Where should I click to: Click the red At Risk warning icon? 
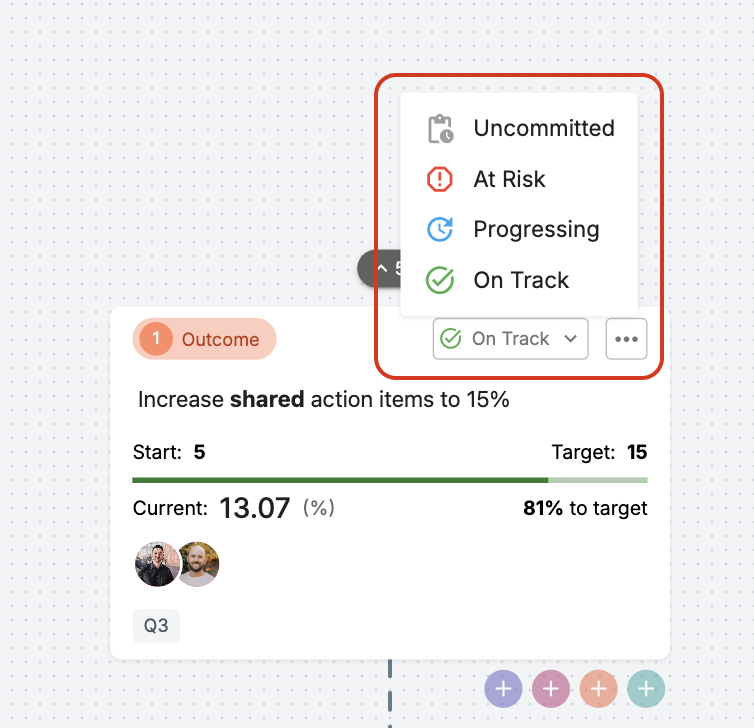click(440, 179)
